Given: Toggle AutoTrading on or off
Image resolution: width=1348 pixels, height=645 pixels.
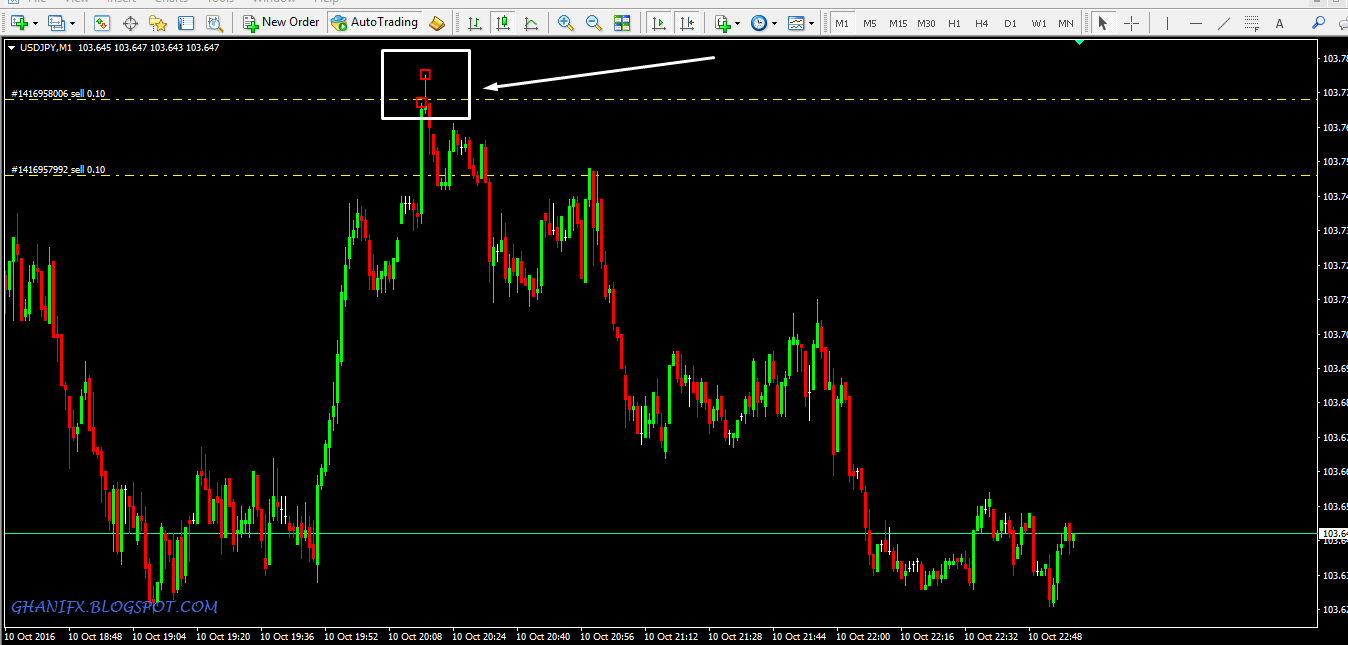Looking at the screenshot, I should click(x=375, y=22).
